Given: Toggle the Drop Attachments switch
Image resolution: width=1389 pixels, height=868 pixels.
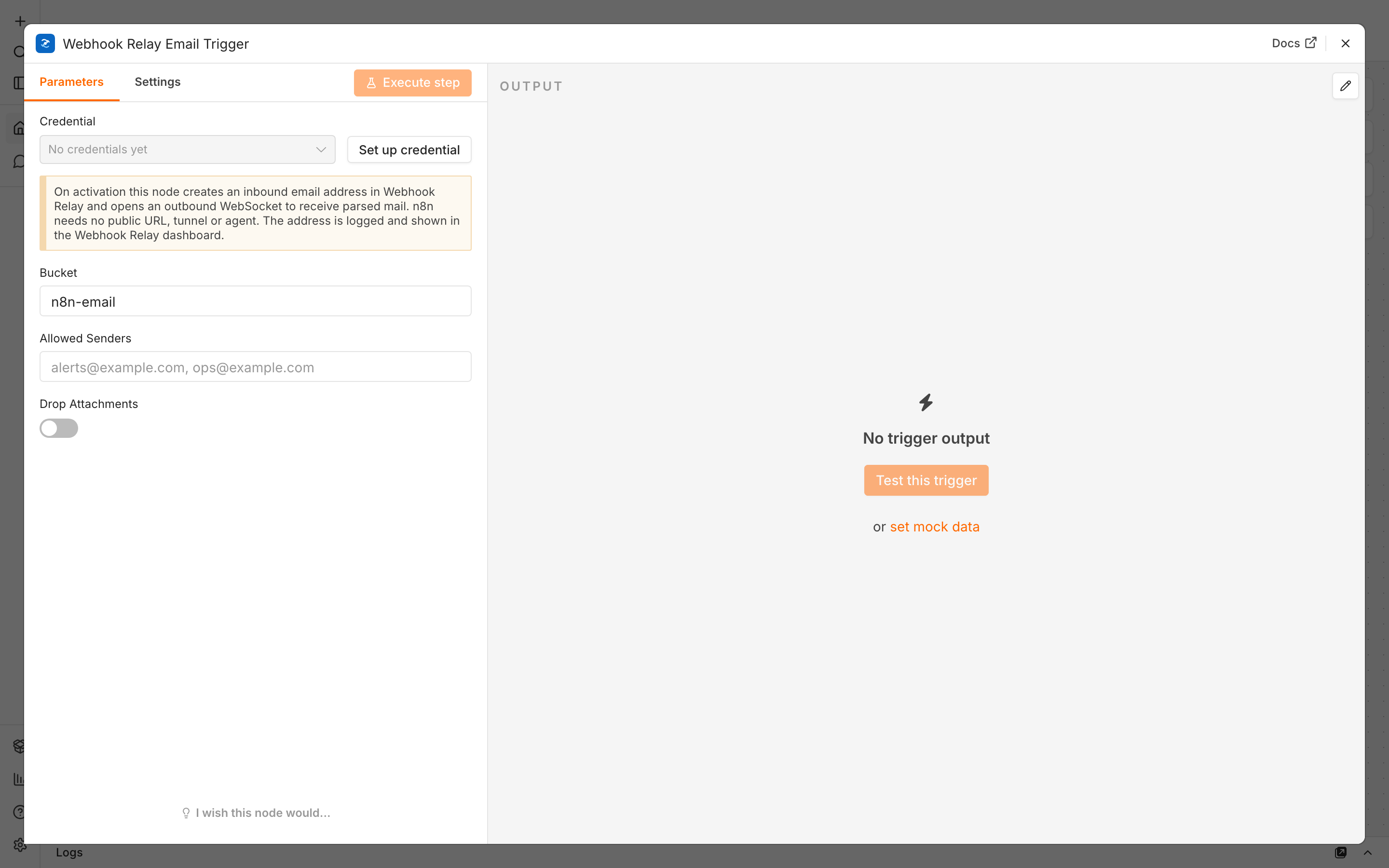Looking at the screenshot, I should tap(58, 428).
